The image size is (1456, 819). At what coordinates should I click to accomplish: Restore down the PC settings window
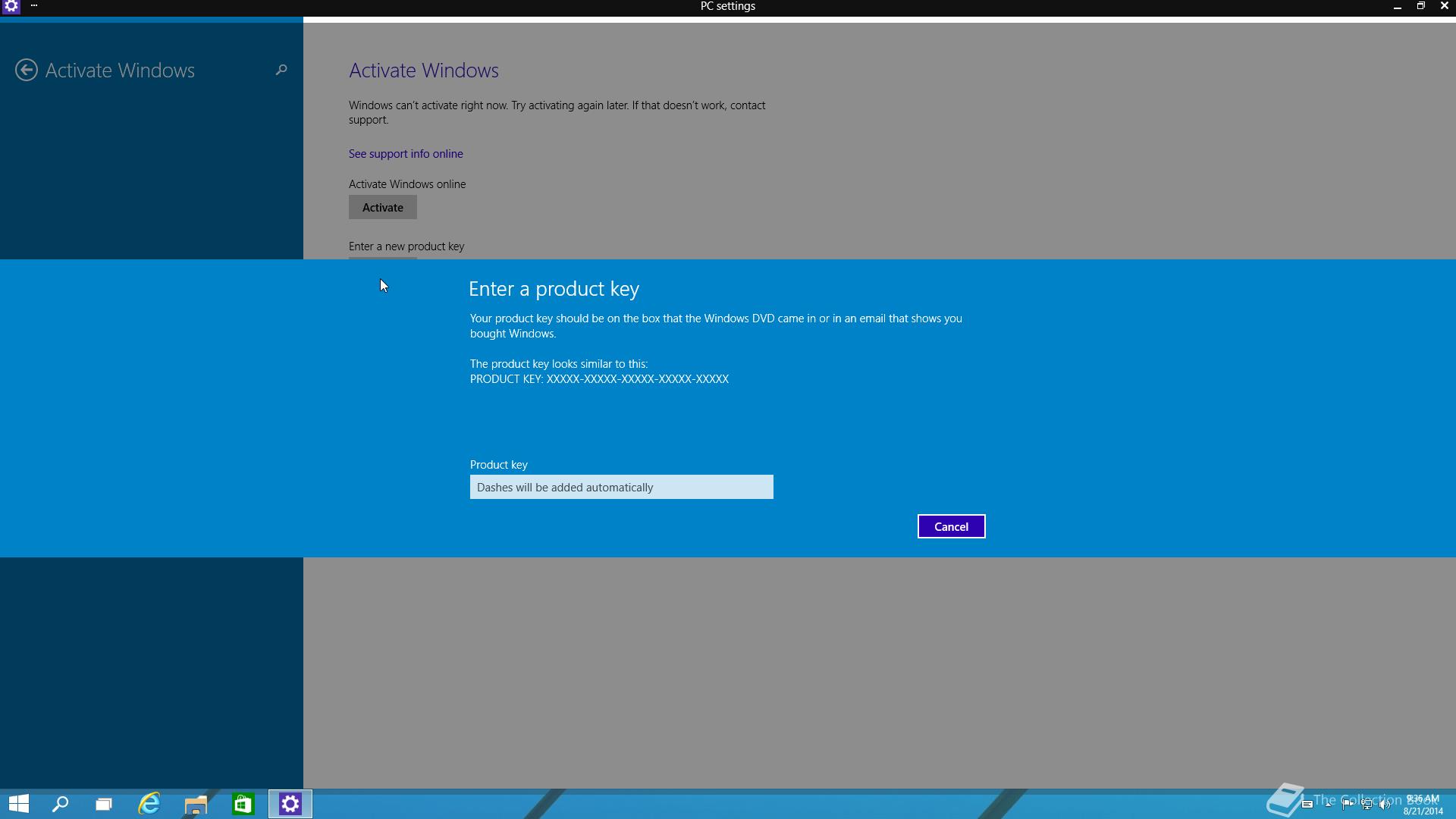click(x=1420, y=6)
